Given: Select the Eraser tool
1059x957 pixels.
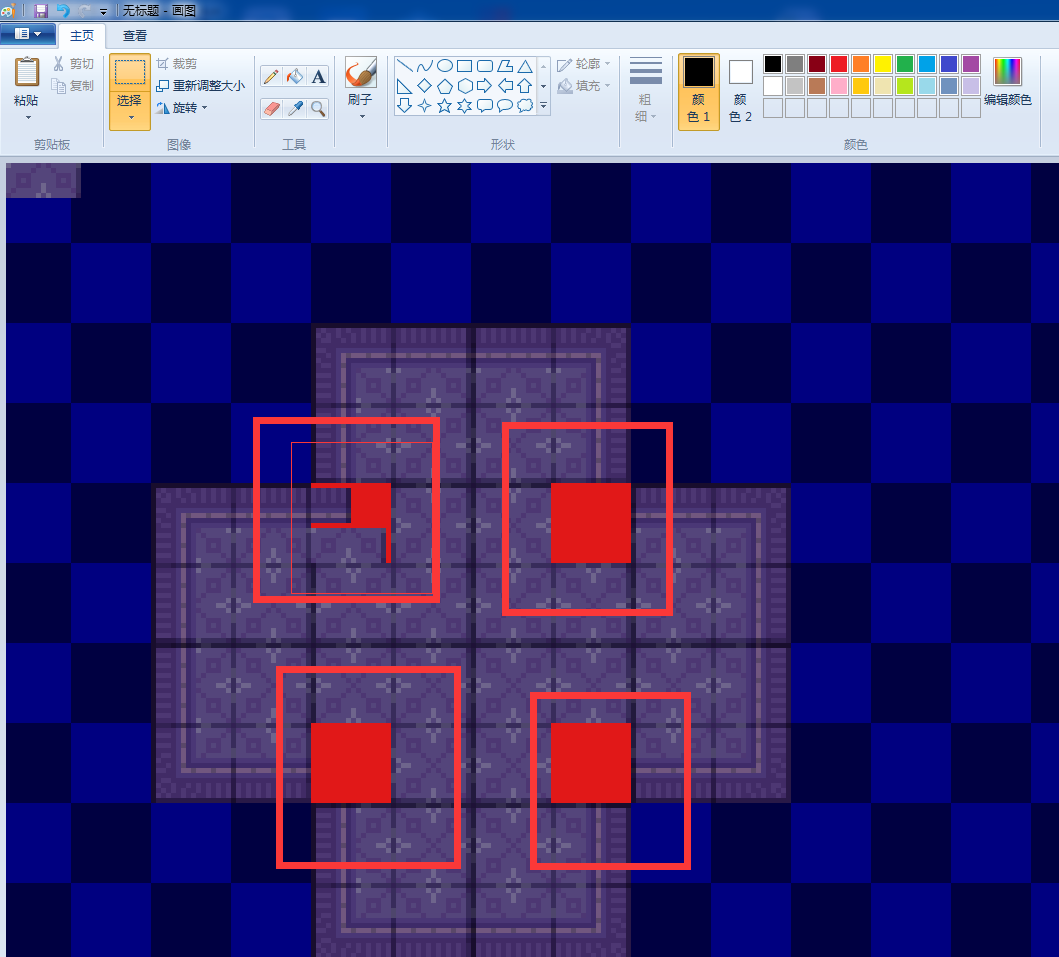Looking at the screenshot, I should click(x=272, y=109).
